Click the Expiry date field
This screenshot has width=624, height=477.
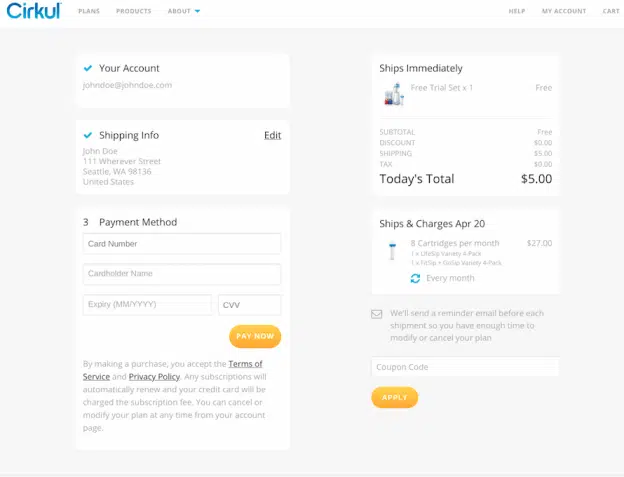(x=147, y=305)
